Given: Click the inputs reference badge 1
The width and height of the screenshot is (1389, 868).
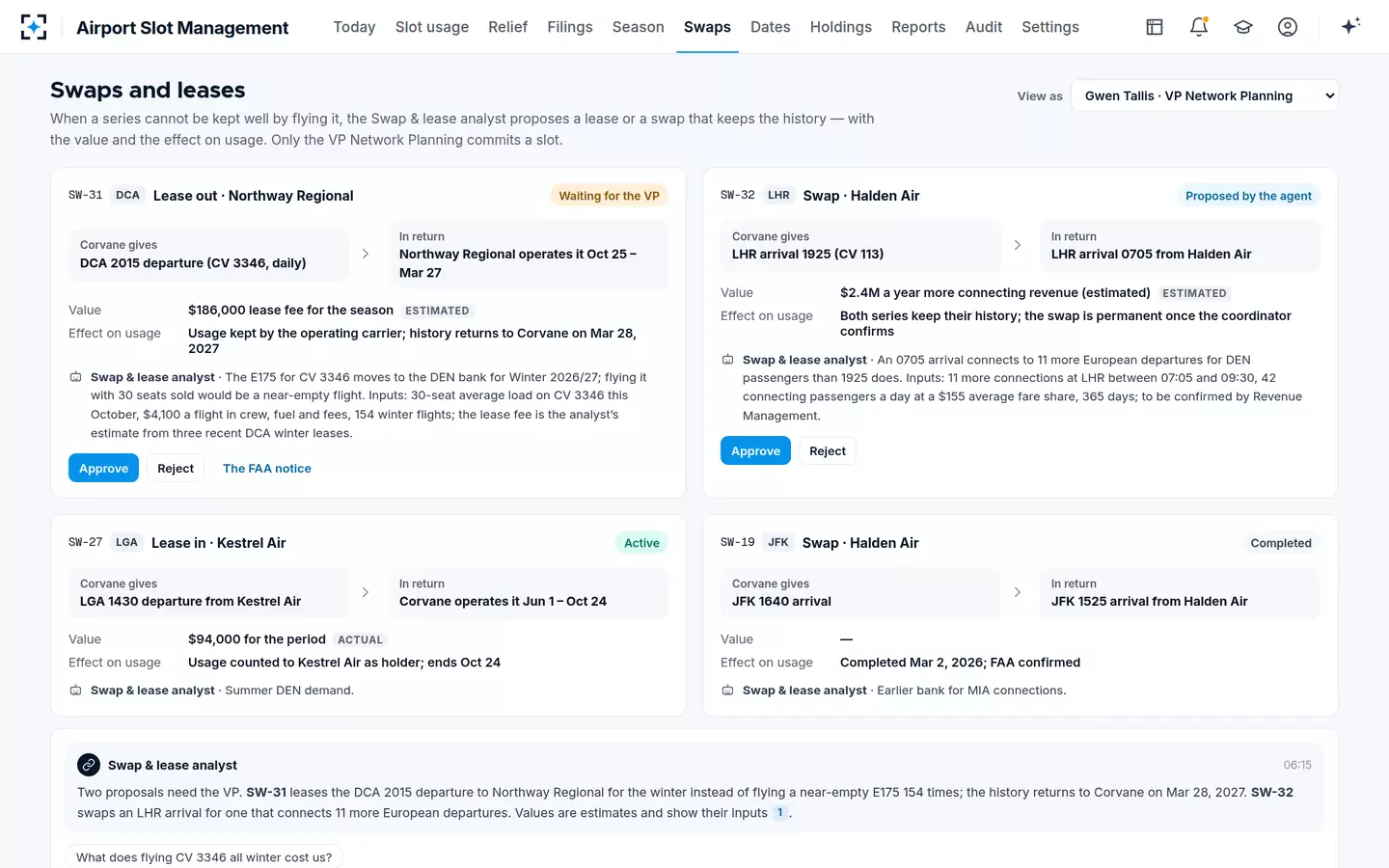Looking at the screenshot, I should coord(780,813).
